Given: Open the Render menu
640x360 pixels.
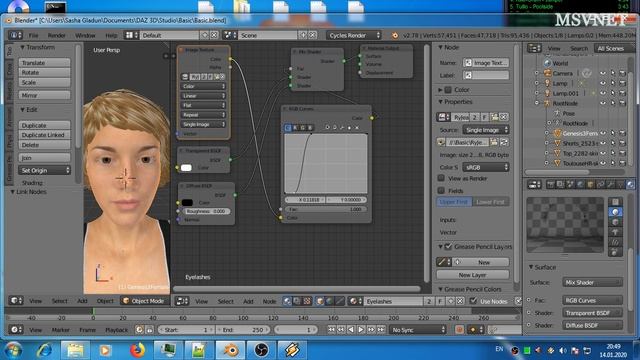Looking at the screenshot, I should [56, 36].
